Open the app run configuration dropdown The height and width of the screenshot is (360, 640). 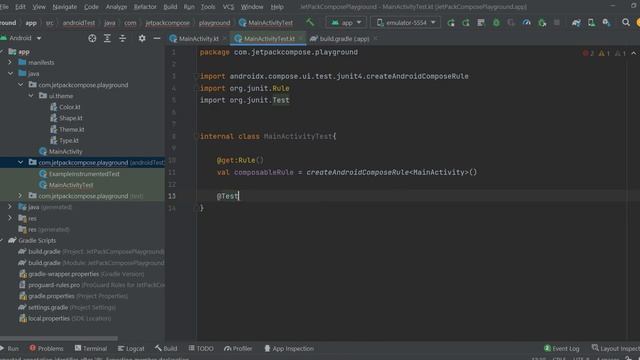(346, 22)
